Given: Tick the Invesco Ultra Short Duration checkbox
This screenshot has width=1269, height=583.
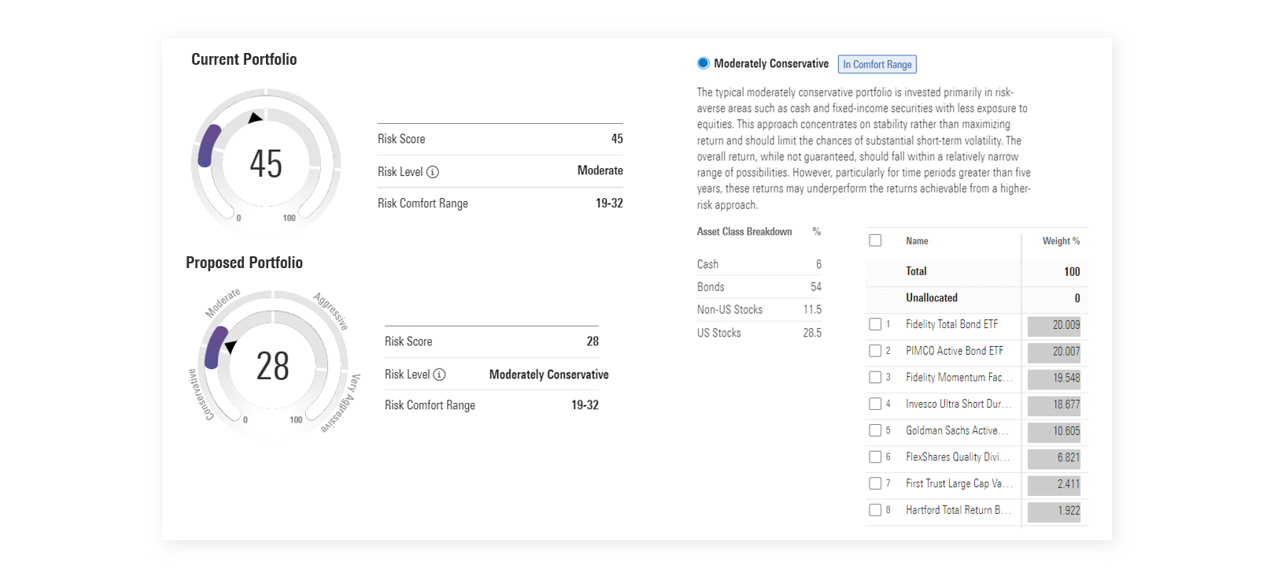Looking at the screenshot, I should click(x=875, y=404).
